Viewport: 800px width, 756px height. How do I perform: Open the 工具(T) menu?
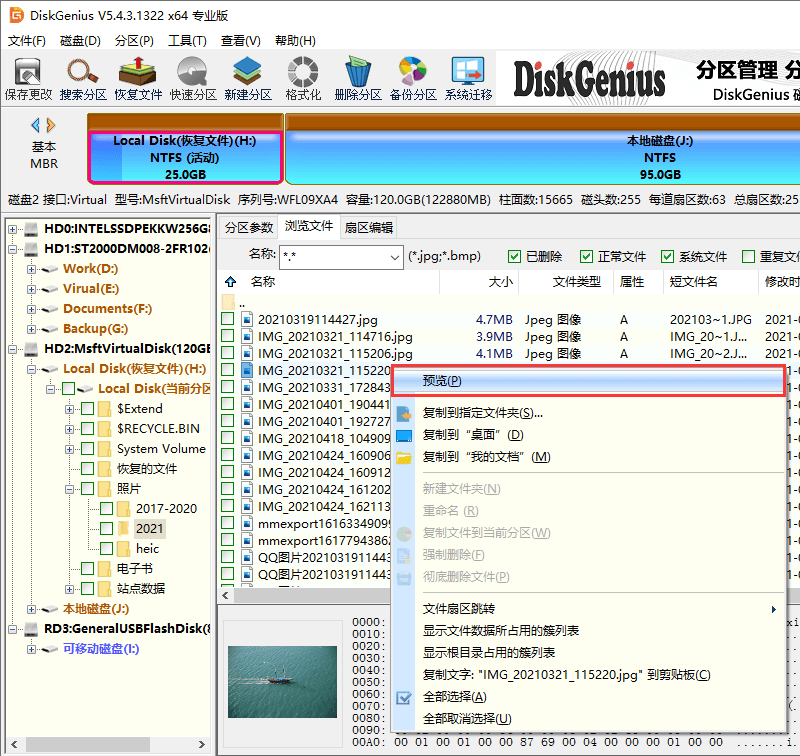point(187,41)
